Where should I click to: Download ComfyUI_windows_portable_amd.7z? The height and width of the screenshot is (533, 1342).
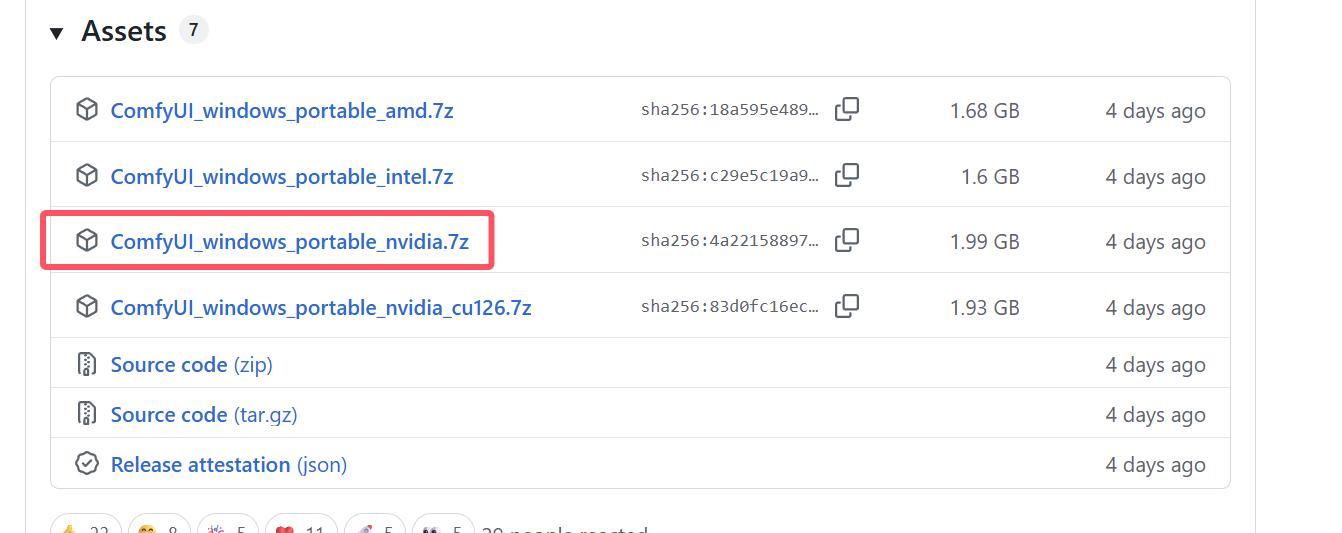coord(282,110)
